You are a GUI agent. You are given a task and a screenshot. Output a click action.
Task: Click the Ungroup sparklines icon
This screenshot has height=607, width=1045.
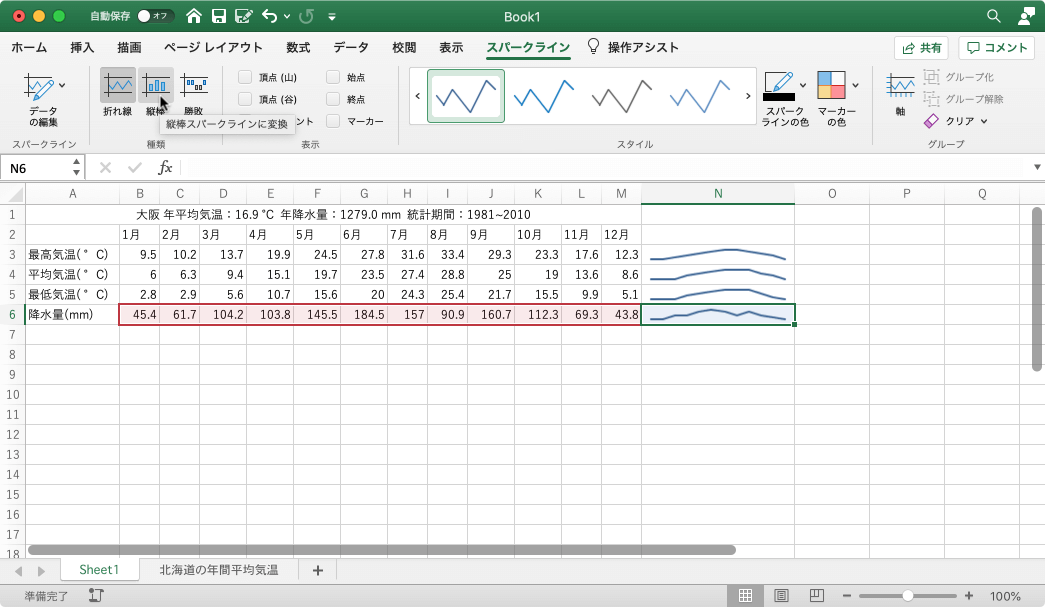click(931, 99)
